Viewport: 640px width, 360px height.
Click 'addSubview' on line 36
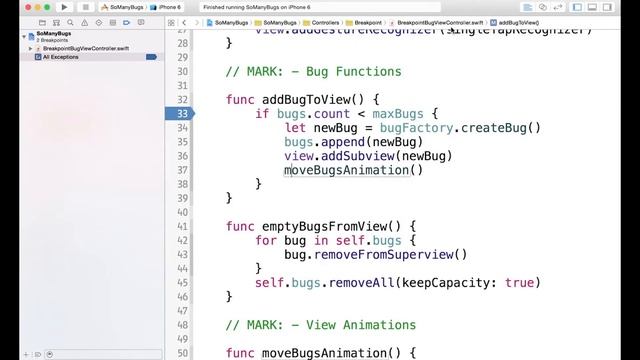pyautogui.click(x=358, y=156)
